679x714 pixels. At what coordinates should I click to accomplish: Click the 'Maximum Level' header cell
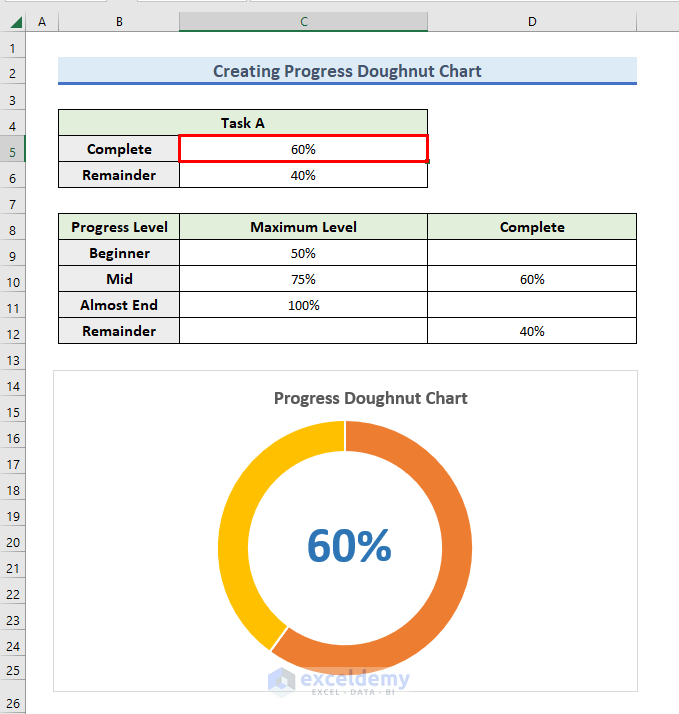tap(303, 227)
